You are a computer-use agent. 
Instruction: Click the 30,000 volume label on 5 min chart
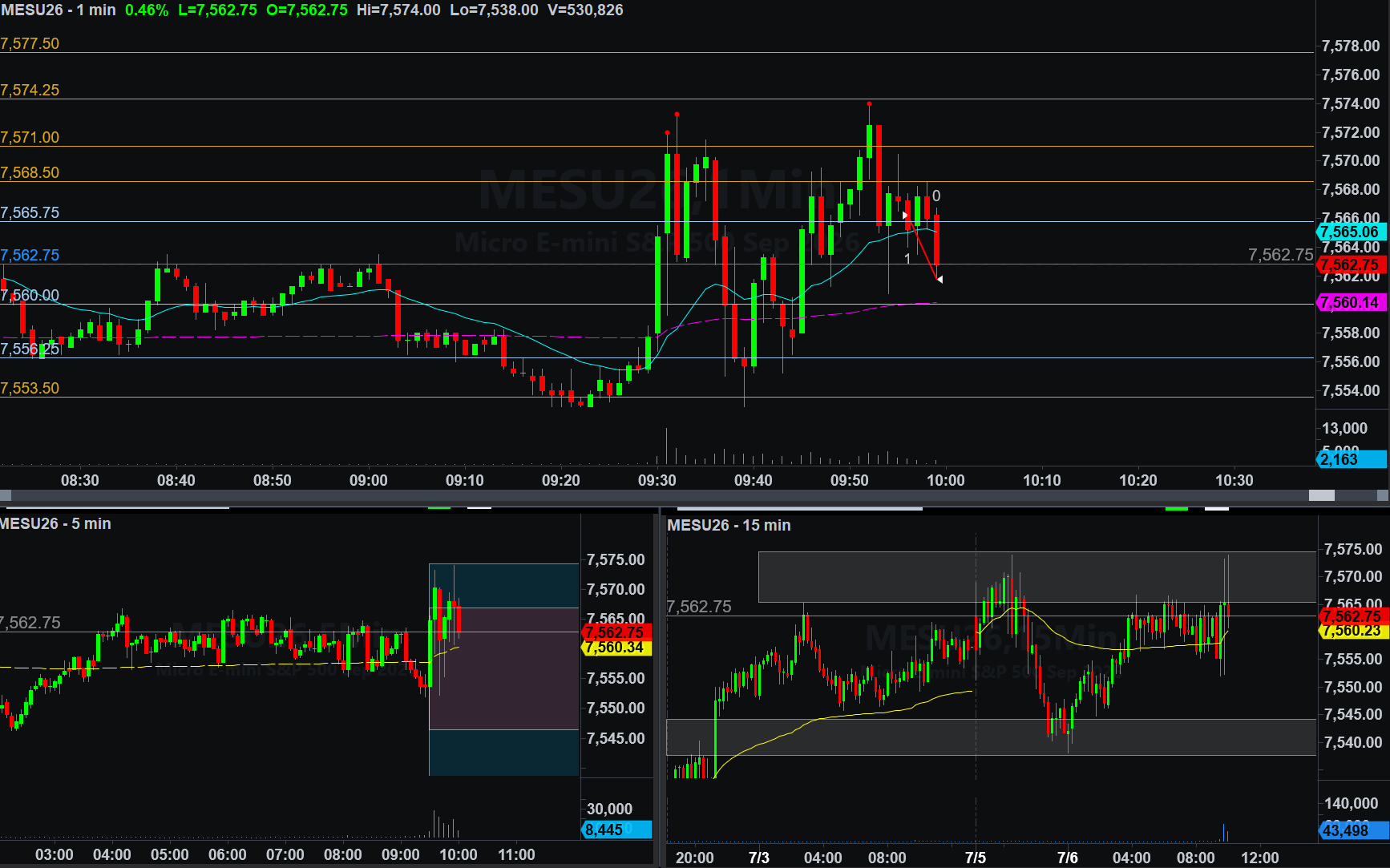[x=609, y=809]
